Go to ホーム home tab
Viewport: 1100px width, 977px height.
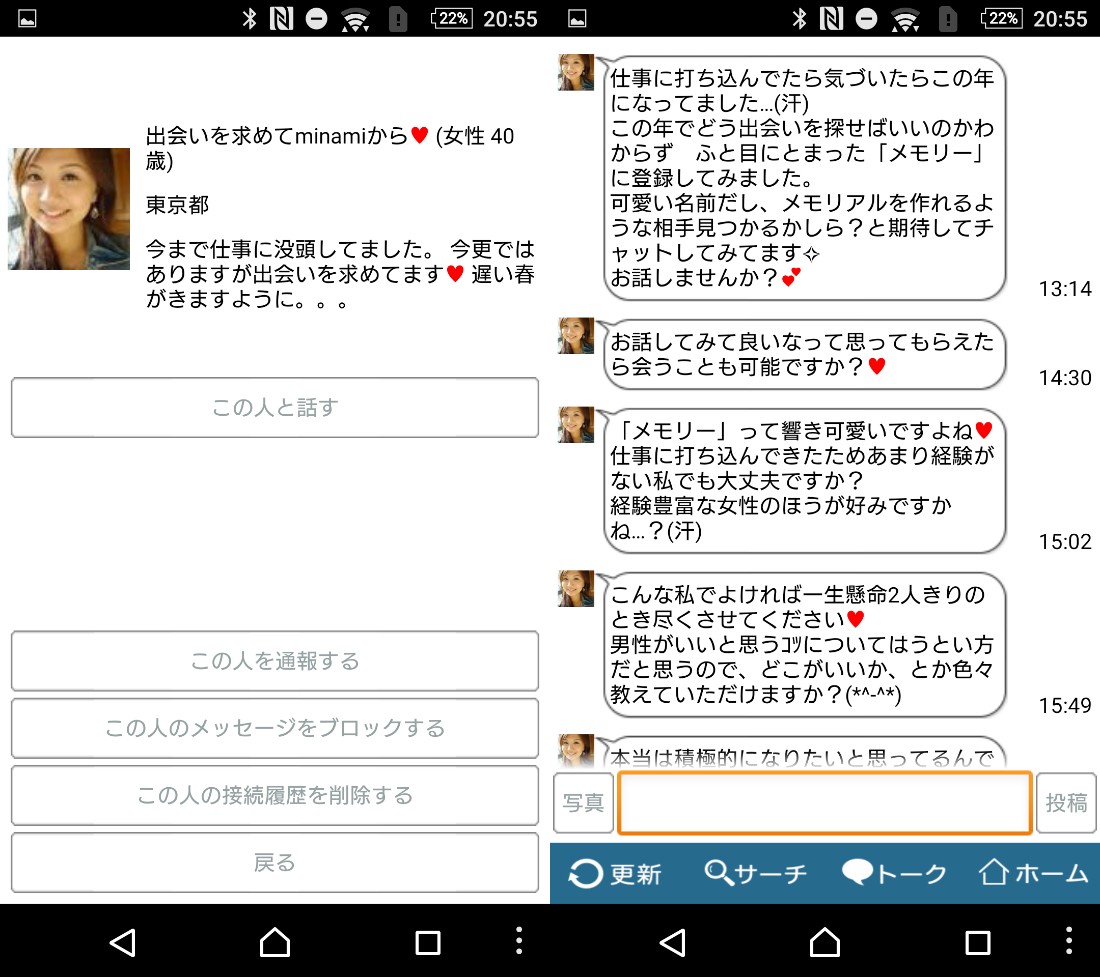click(1033, 873)
